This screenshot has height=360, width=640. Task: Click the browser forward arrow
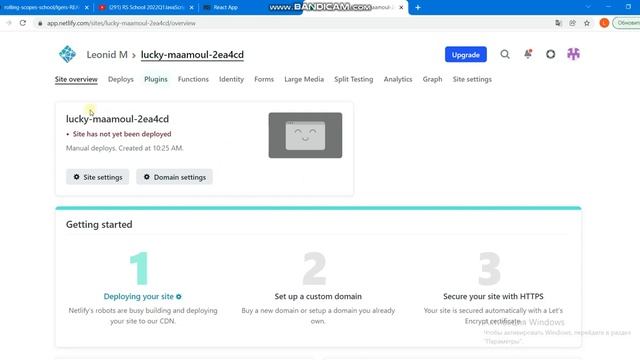9,23
